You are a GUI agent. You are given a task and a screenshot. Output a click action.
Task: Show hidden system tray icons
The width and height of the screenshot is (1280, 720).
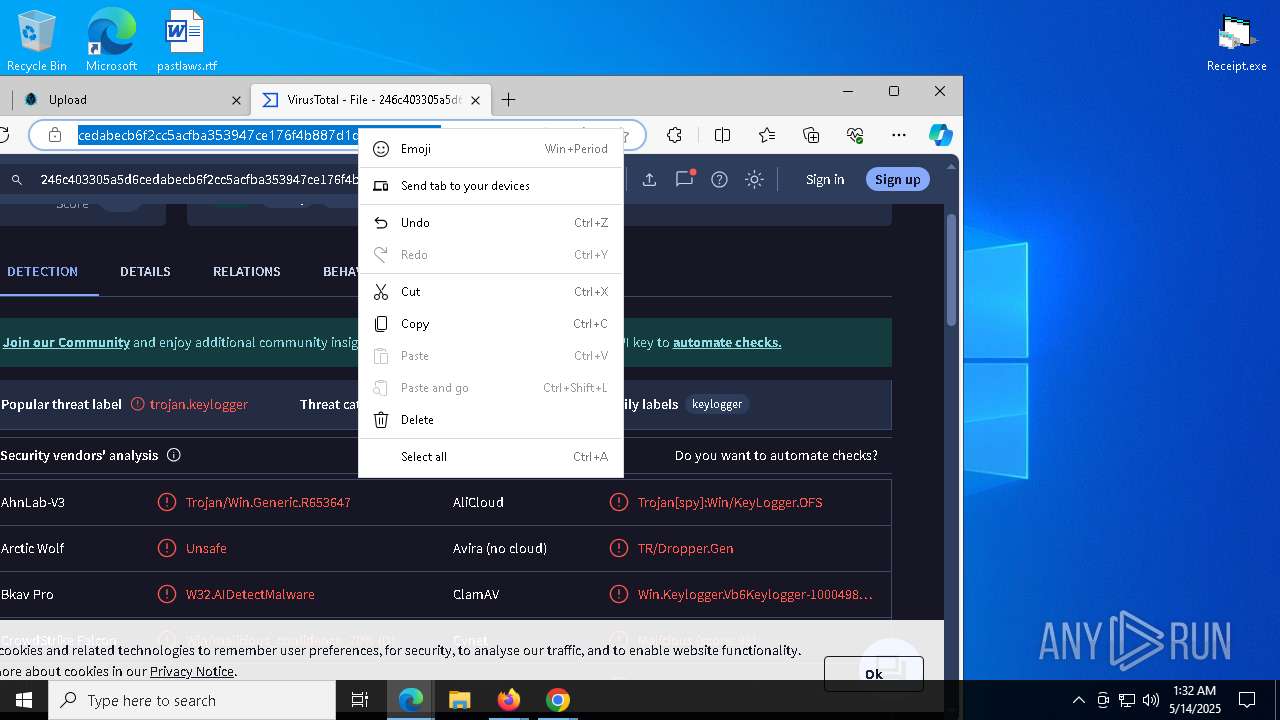(1078, 700)
